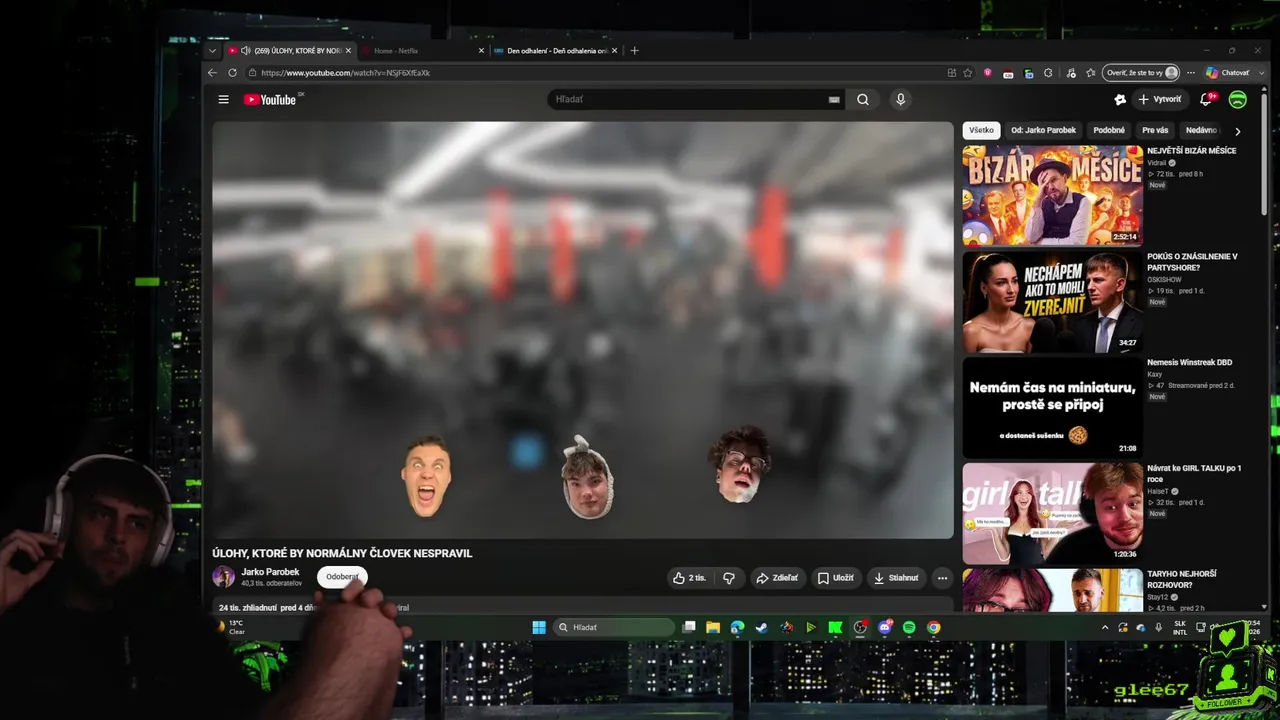The height and width of the screenshot is (720, 1280).
Task: Open YouTube notifications bell
Action: click(1206, 100)
